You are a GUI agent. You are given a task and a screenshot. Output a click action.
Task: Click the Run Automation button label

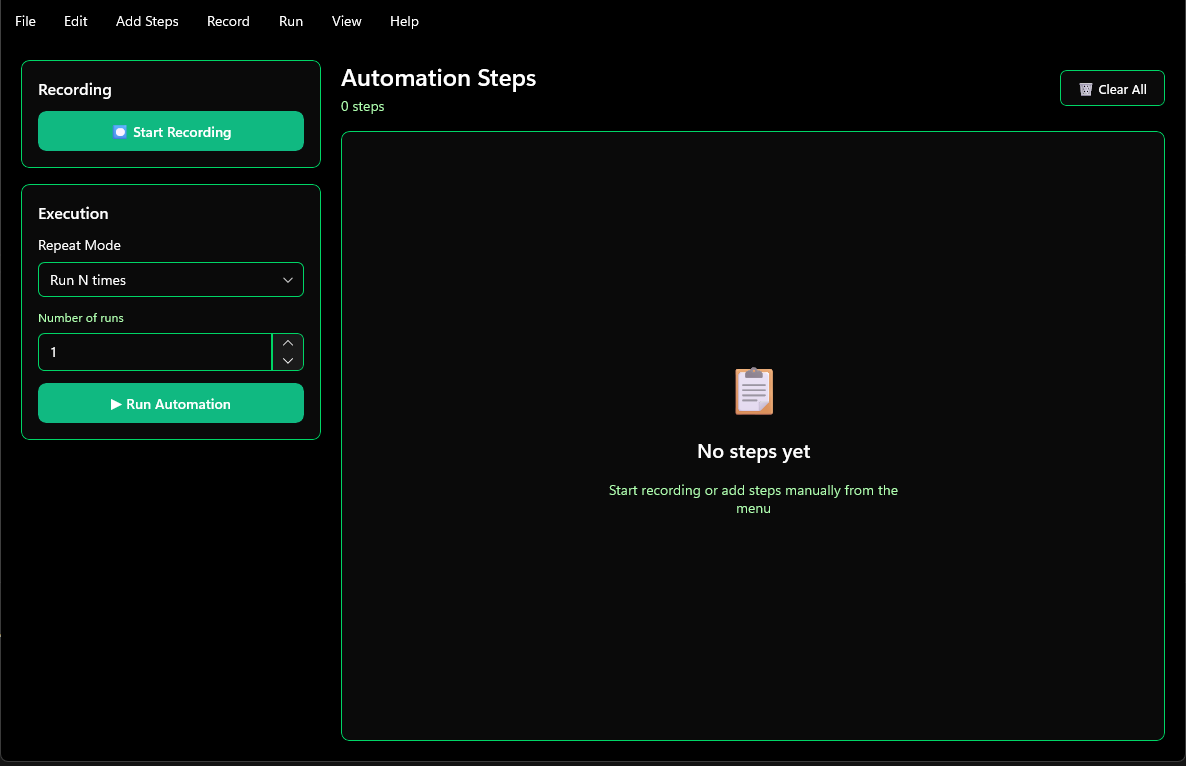pos(178,404)
